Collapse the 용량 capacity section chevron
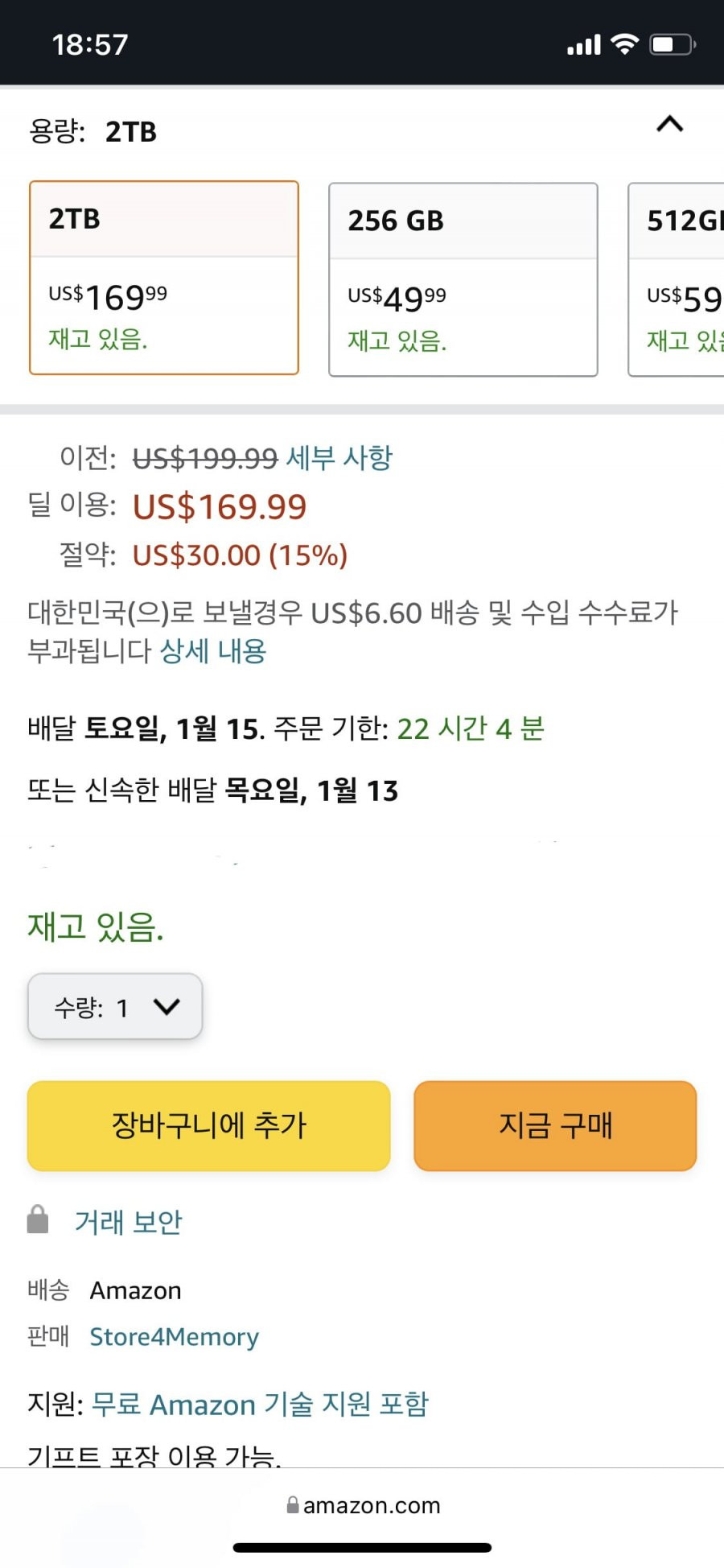This screenshot has height=1568, width=724. pyautogui.click(x=669, y=124)
